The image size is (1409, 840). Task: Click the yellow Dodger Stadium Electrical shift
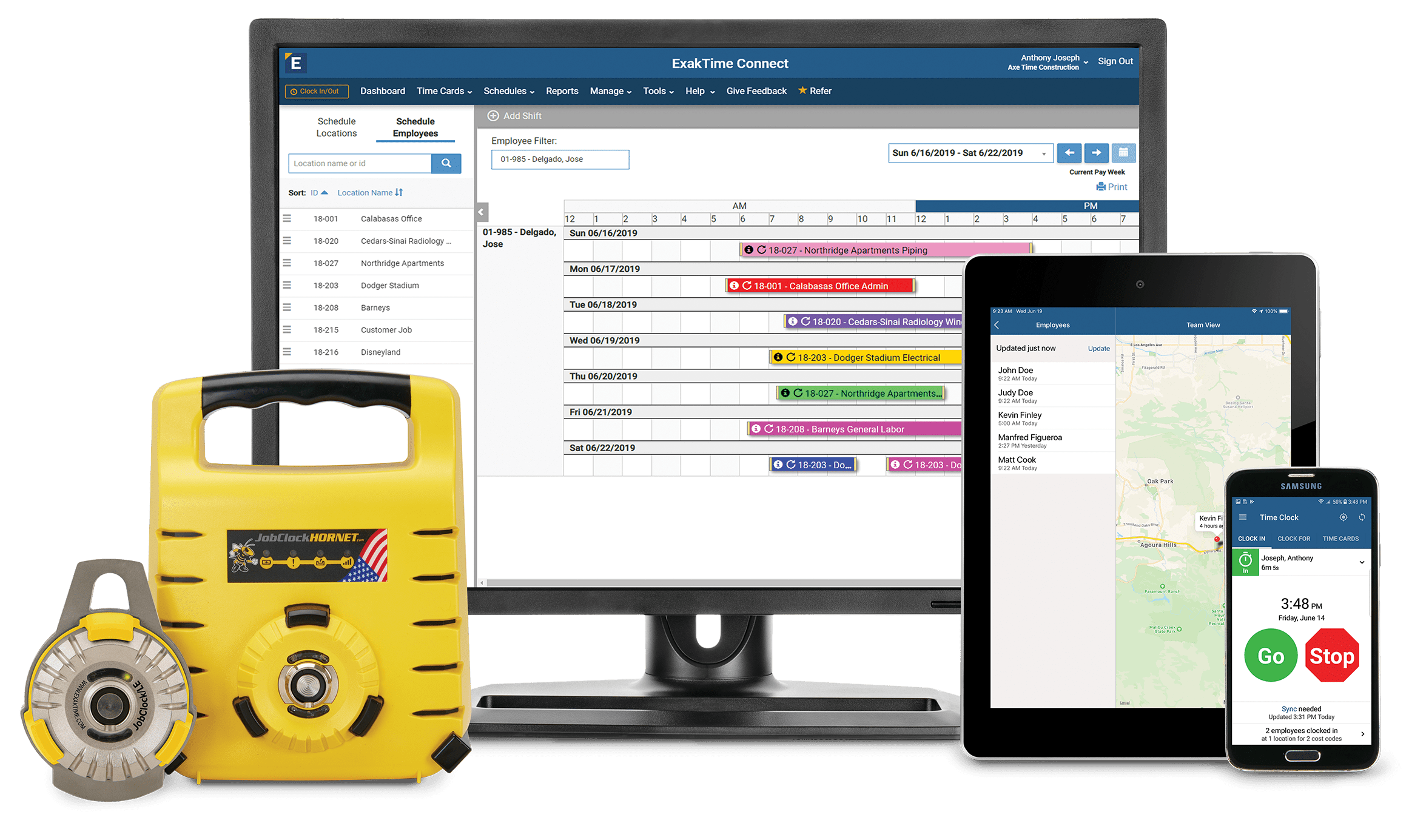[x=866, y=357]
